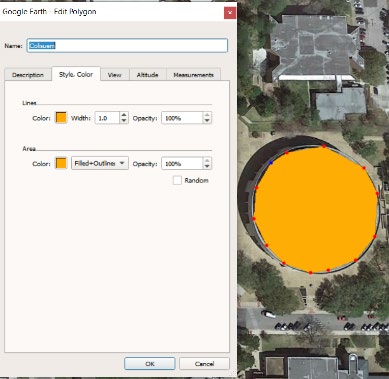Increase Lines opacity with up arrow

tap(207, 115)
